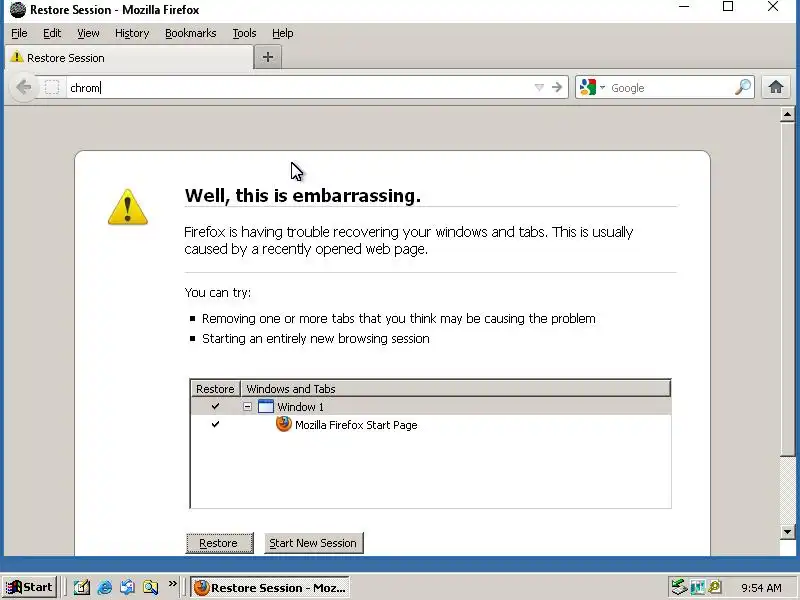This screenshot has width=800, height=600.
Task: Select the Restore Session tab
Action: pos(129,58)
